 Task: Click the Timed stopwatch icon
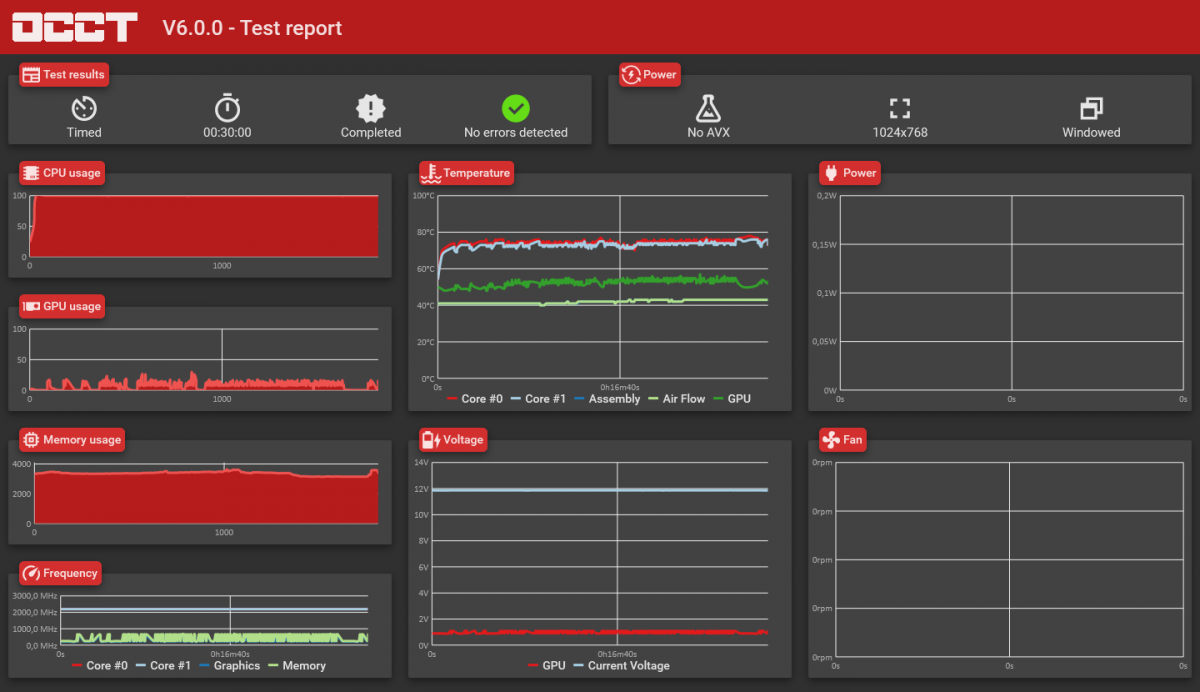[84, 108]
